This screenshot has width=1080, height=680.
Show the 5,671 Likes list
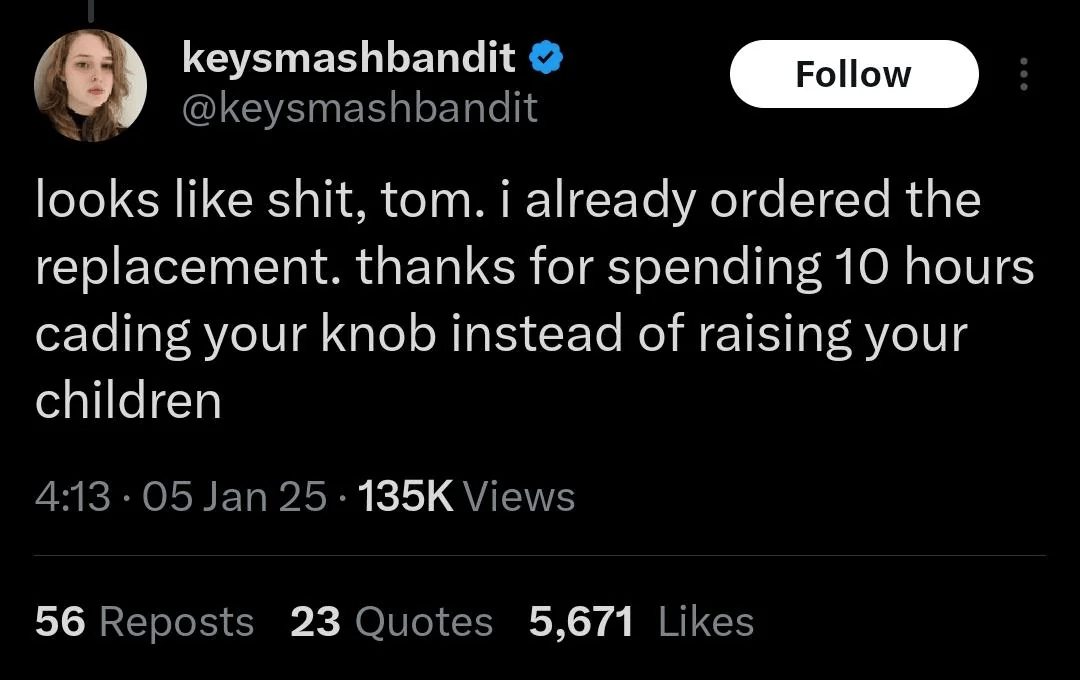[x=641, y=621]
